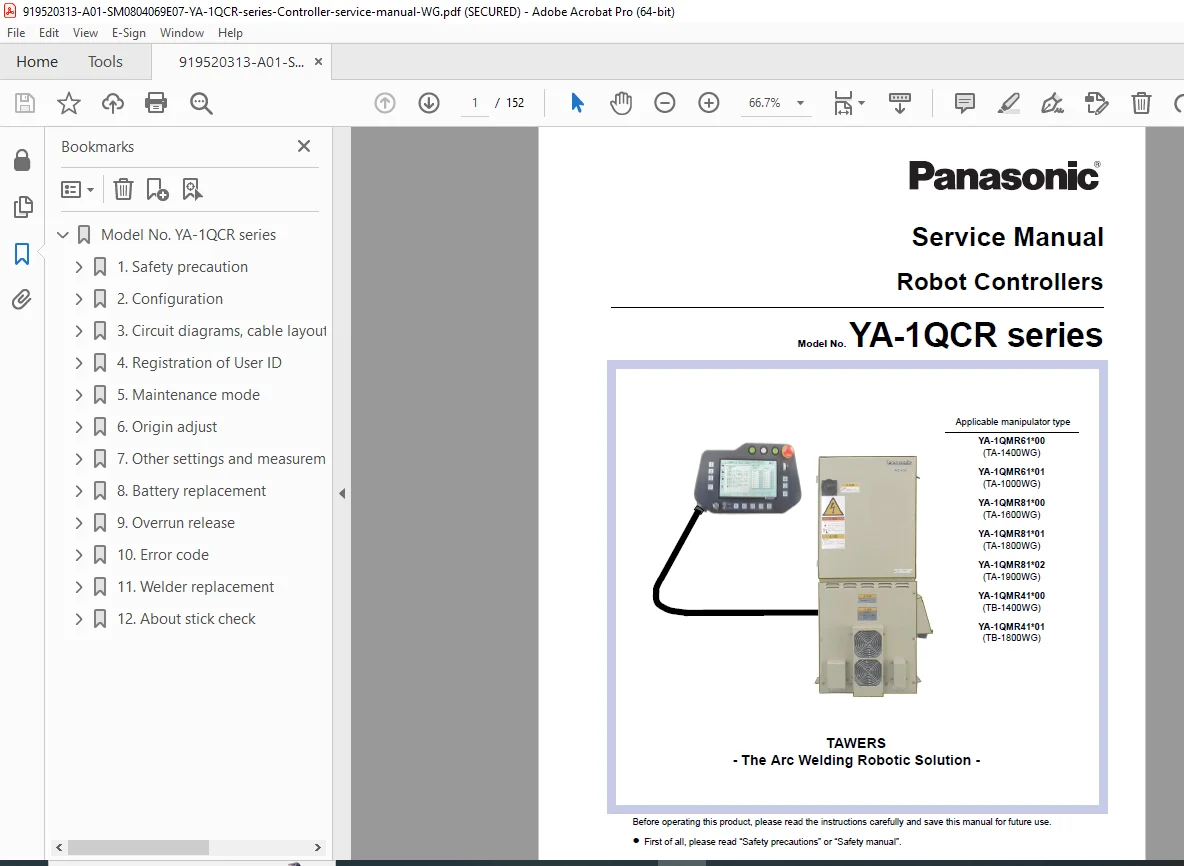The width and height of the screenshot is (1184, 866).
Task: Expand 3. Circuit diagrams bookmark
Action: [x=79, y=331]
